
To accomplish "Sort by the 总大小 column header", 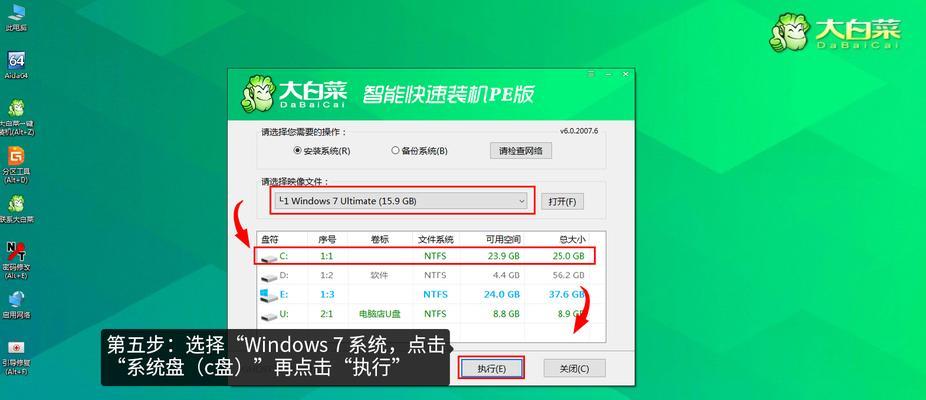I will pyautogui.click(x=572, y=239).
